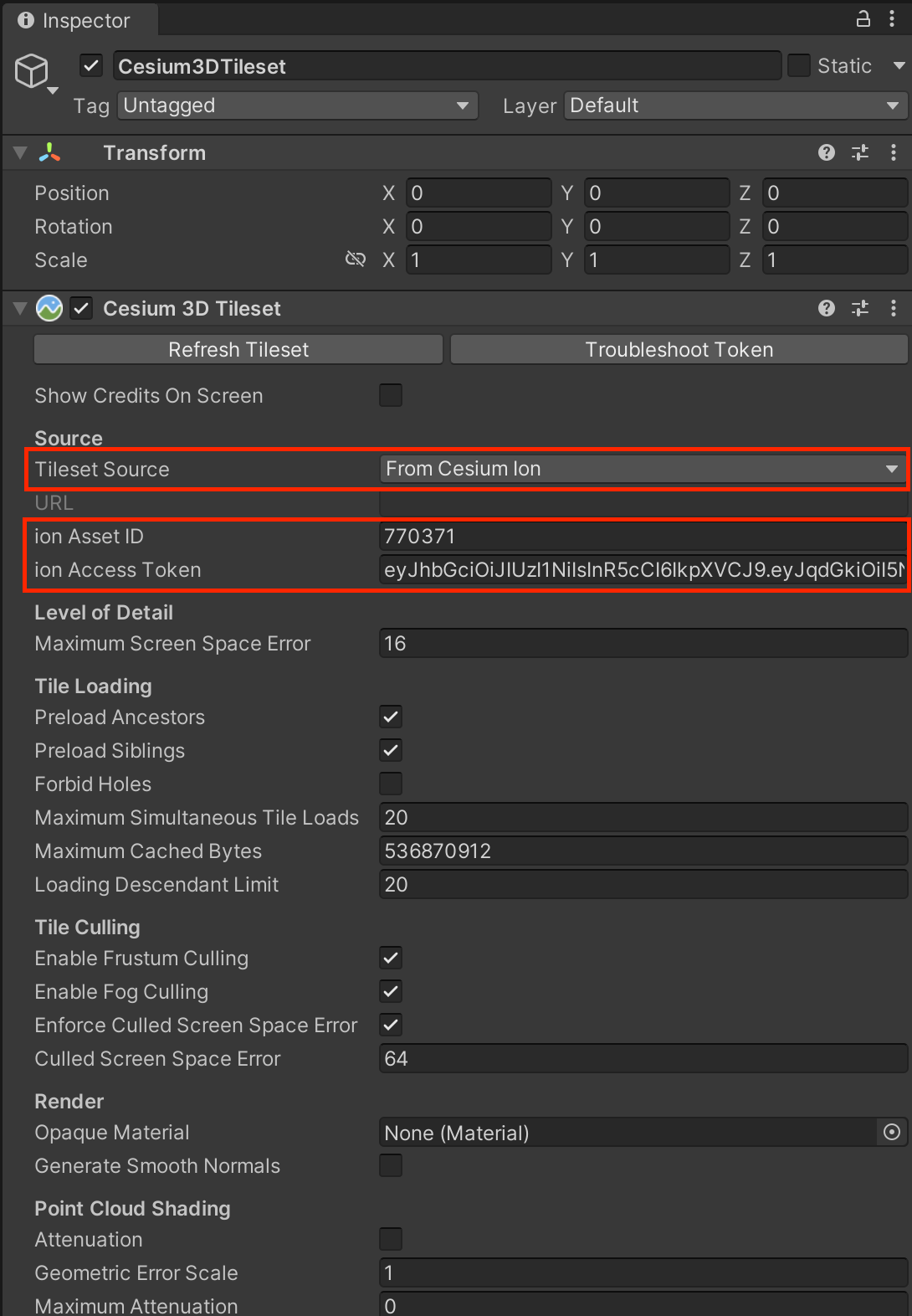Click the Refresh Tileset button
This screenshot has width=912, height=1316.
238,350
